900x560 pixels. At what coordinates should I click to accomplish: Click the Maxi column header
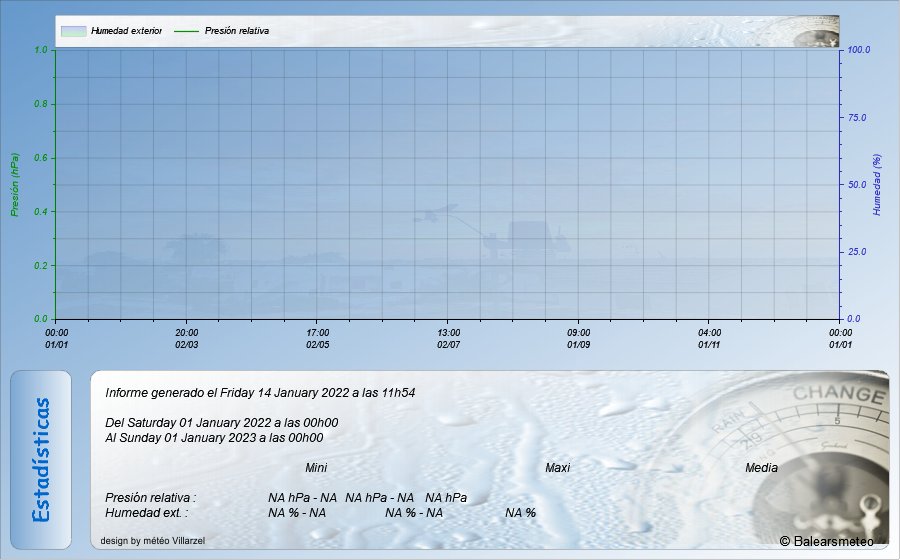(x=557, y=468)
